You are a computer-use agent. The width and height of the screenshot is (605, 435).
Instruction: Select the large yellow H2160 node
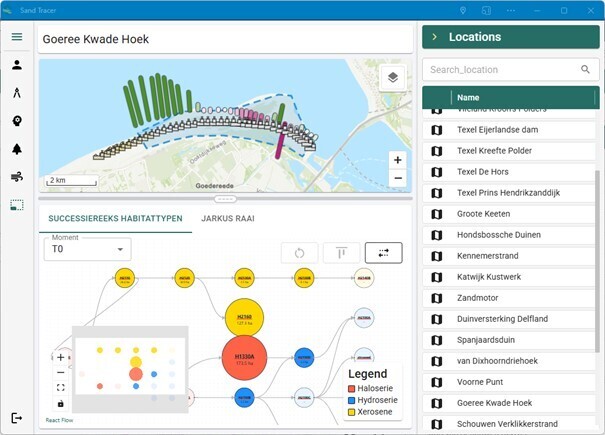tap(244, 318)
